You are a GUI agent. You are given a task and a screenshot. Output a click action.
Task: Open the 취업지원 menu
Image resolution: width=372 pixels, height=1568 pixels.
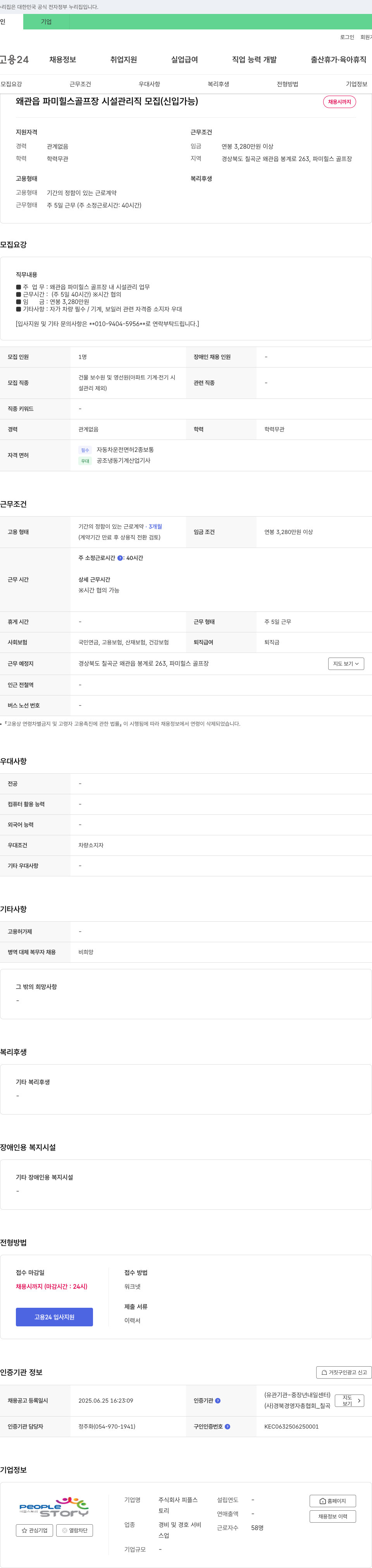(124, 60)
